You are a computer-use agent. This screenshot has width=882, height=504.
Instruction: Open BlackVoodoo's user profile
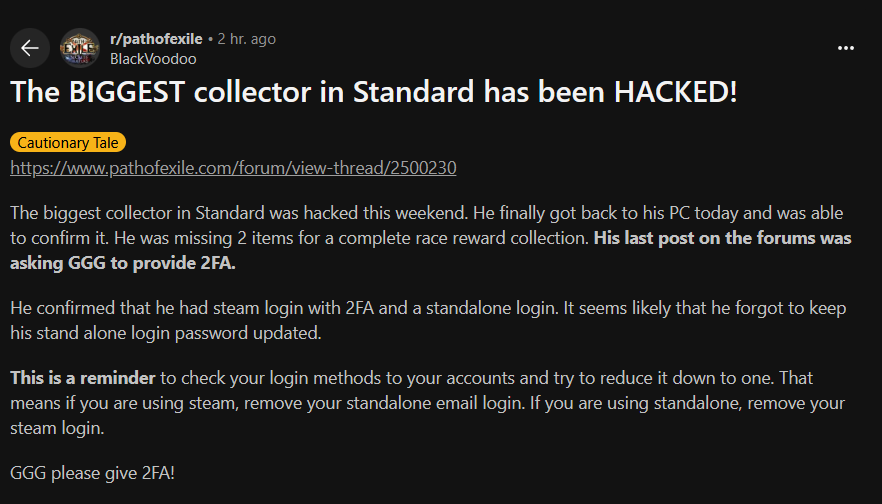pyautogui.click(x=153, y=59)
